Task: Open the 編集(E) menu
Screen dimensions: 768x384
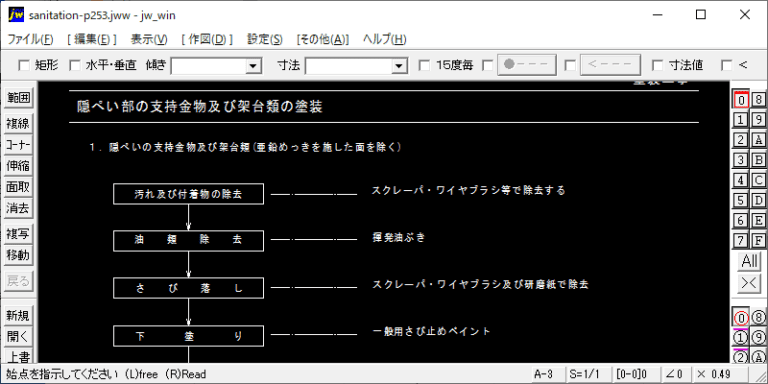Action: (x=92, y=40)
